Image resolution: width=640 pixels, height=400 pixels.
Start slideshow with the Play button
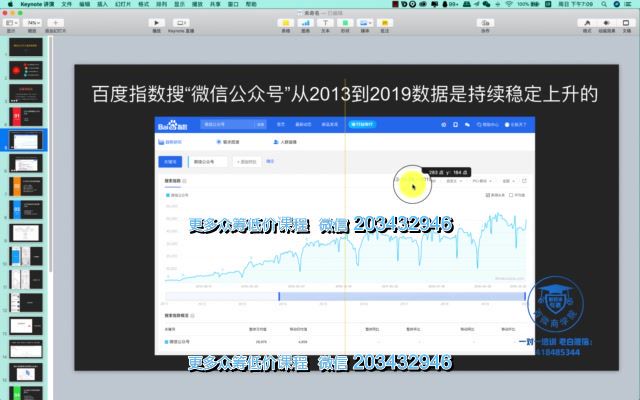click(x=156, y=23)
